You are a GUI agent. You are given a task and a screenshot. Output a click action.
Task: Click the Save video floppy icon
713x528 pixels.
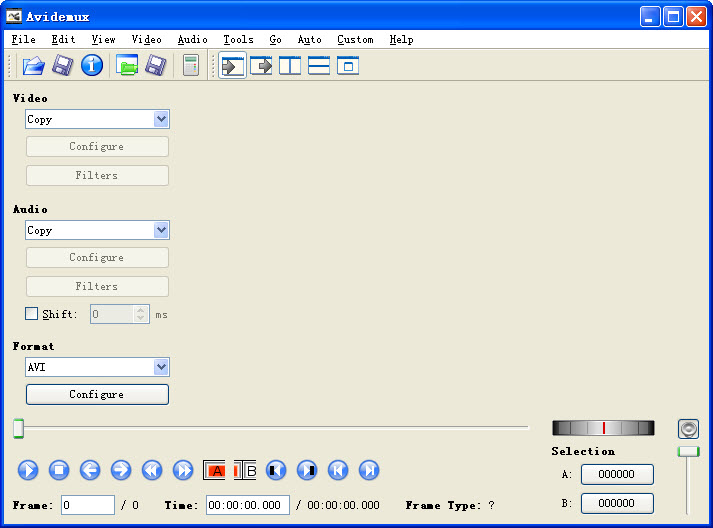pos(63,66)
